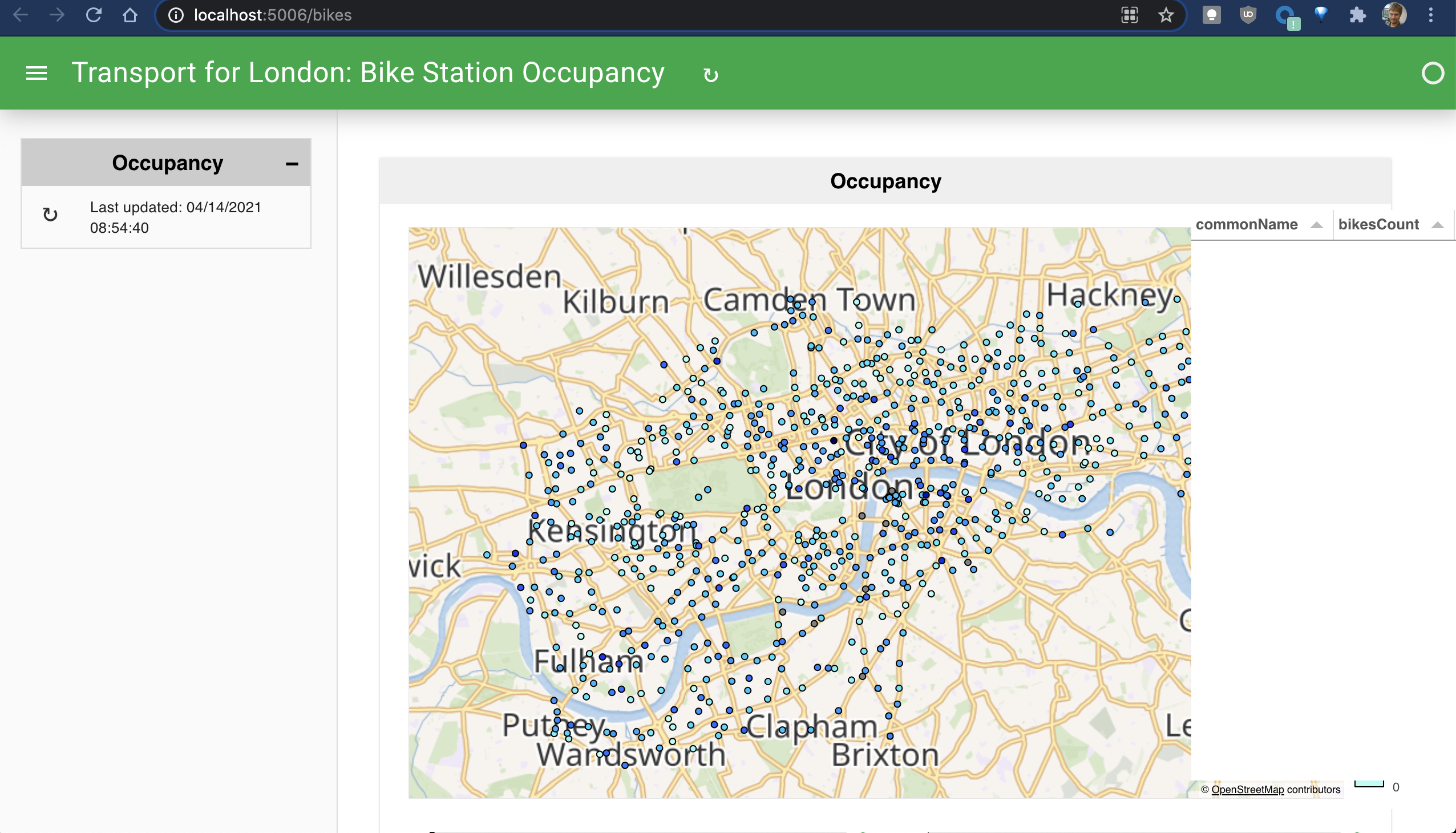Click the busy indicator circle in header
Image resolution: width=1456 pixels, height=833 pixels.
tap(1432, 73)
